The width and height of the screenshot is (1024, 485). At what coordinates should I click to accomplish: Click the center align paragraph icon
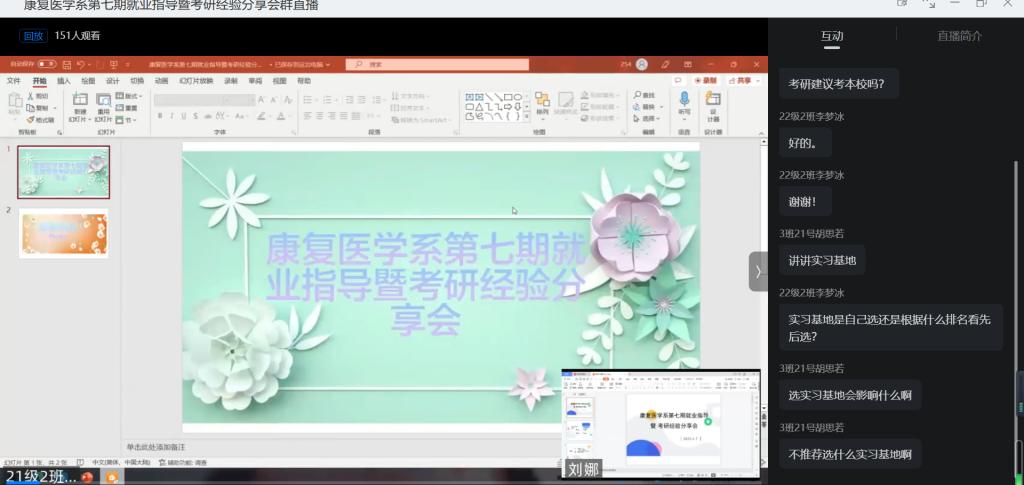320,116
